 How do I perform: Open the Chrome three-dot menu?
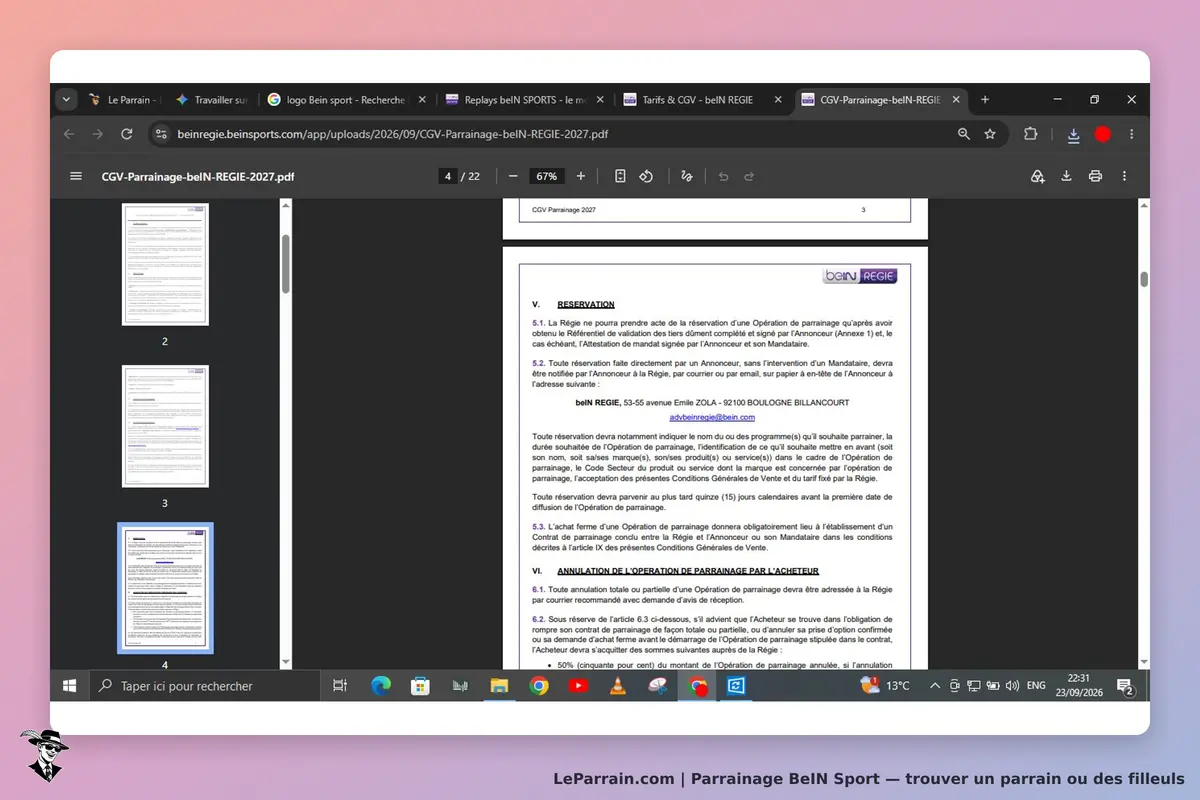click(x=1132, y=134)
